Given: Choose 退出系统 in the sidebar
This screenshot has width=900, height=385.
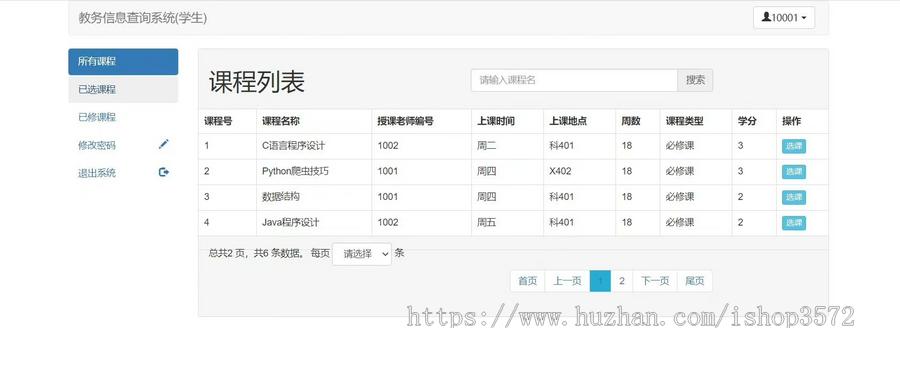Looking at the screenshot, I should (123, 173).
